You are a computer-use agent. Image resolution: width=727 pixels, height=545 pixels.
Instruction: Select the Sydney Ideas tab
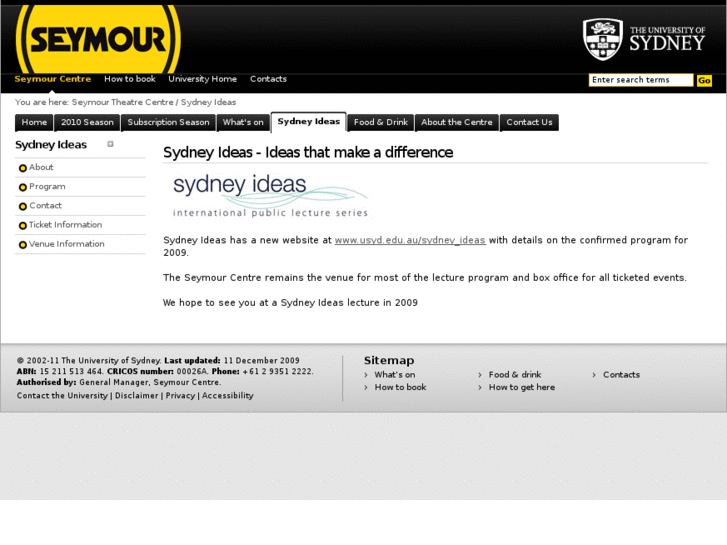pyautogui.click(x=309, y=122)
